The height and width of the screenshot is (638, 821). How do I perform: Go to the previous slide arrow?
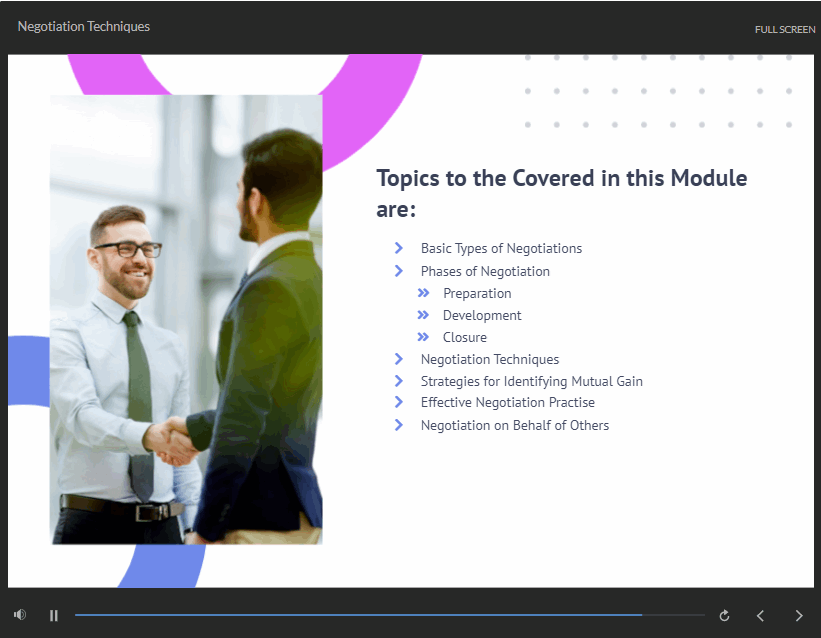click(x=760, y=615)
